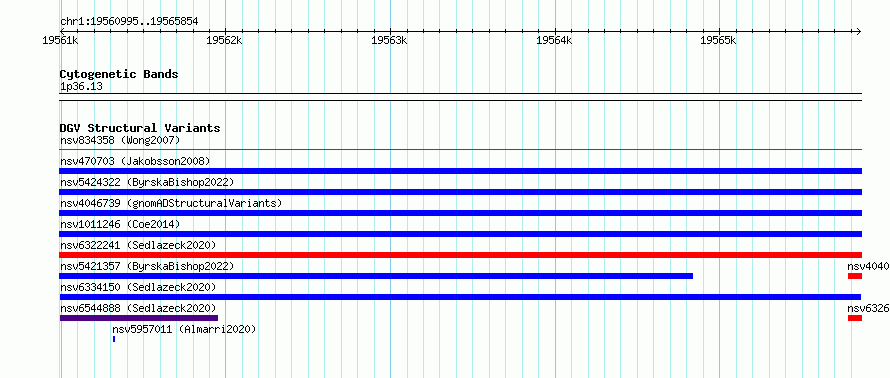890x378 pixels.
Task: Click the 19563k ruler position
Action: [389, 40]
